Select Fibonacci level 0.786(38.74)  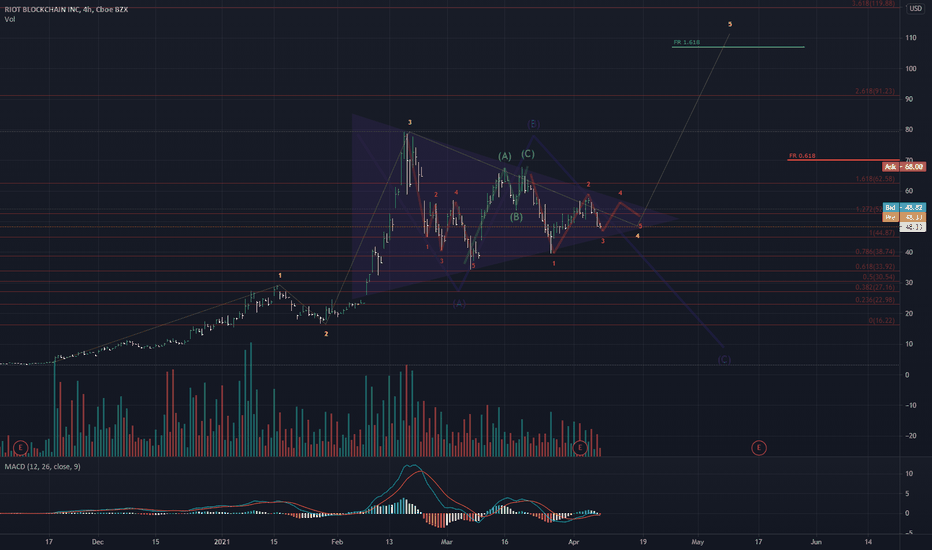point(875,252)
